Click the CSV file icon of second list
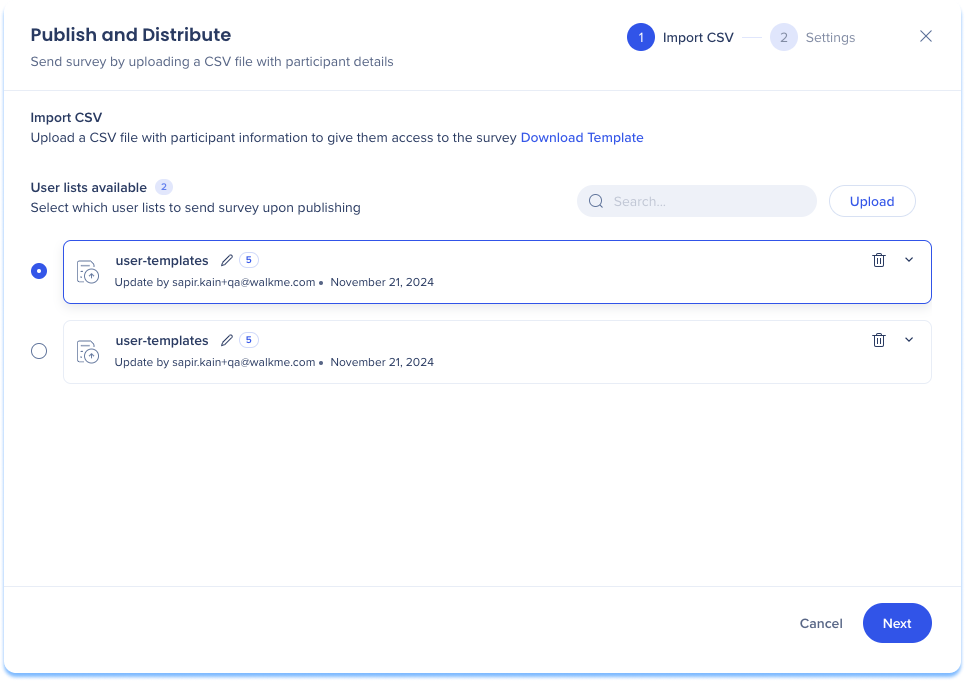Screen dimensions: 965x681 pos(88,352)
